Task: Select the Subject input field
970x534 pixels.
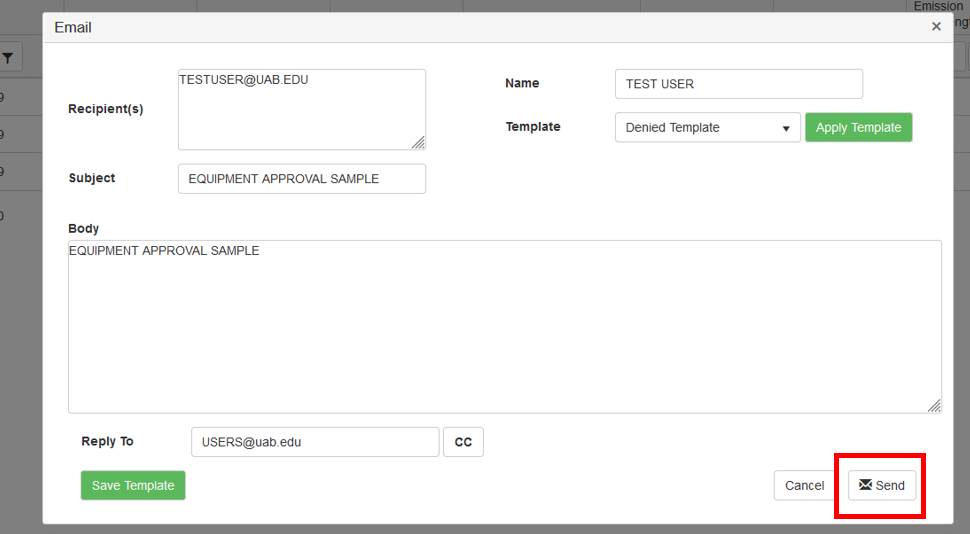Action: pos(301,179)
